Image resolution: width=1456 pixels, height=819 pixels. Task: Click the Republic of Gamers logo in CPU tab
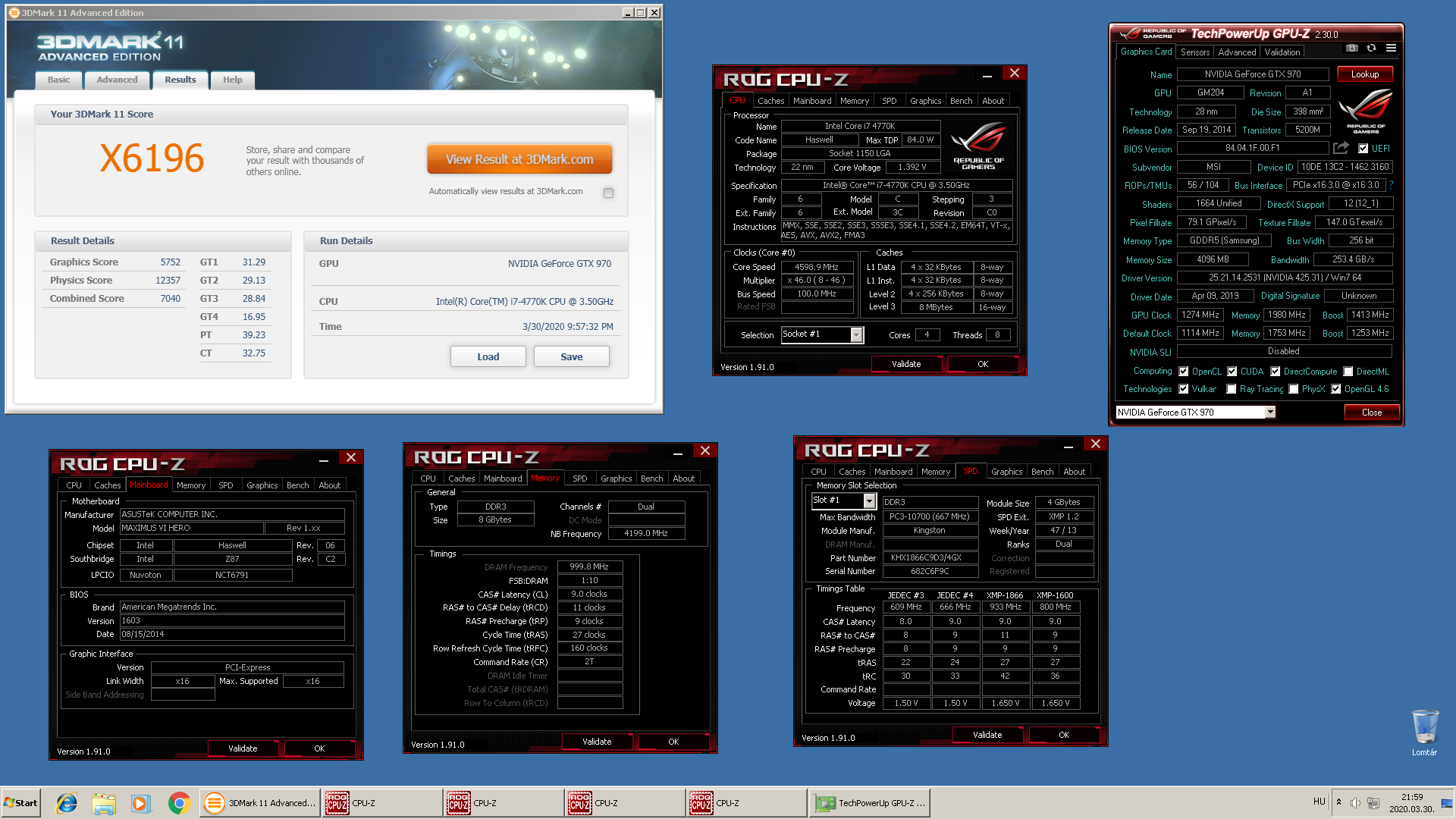point(978,145)
